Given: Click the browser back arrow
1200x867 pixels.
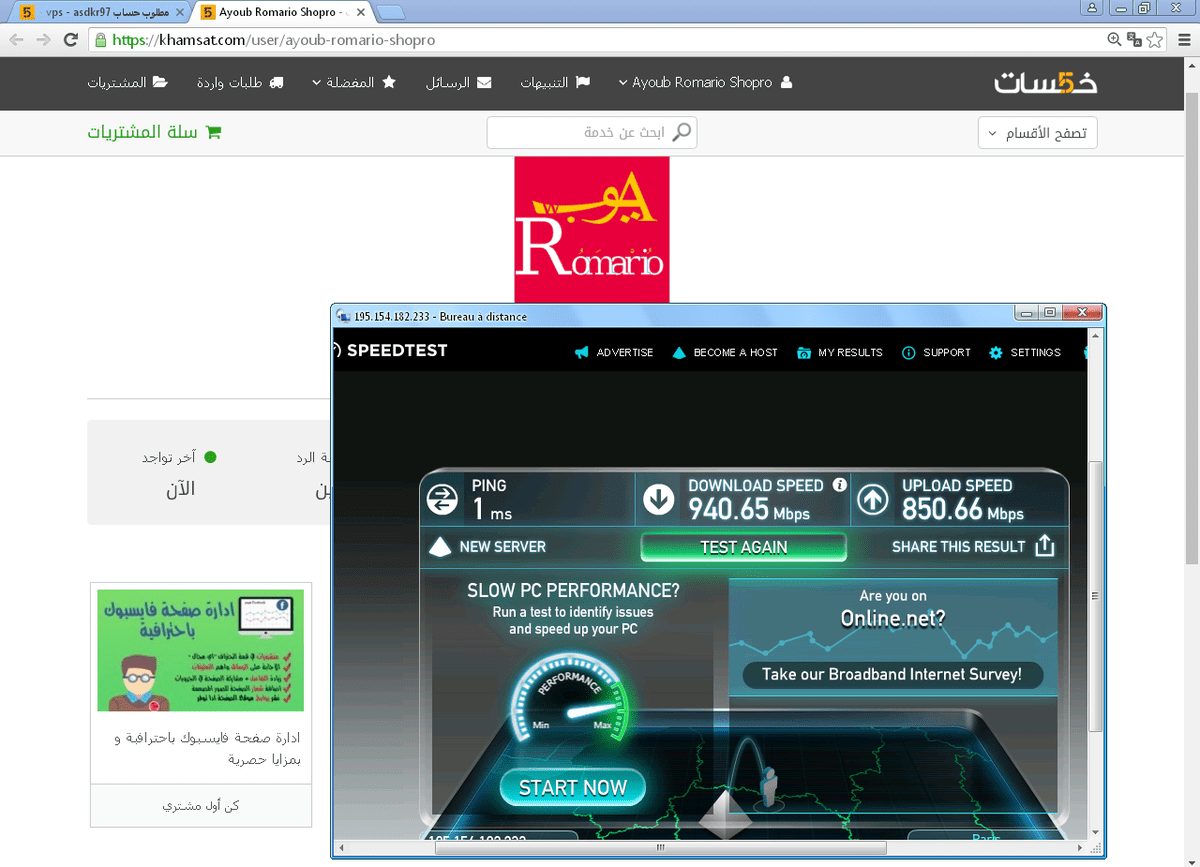Looking at the screenshot, I should (x=17, y=40).
